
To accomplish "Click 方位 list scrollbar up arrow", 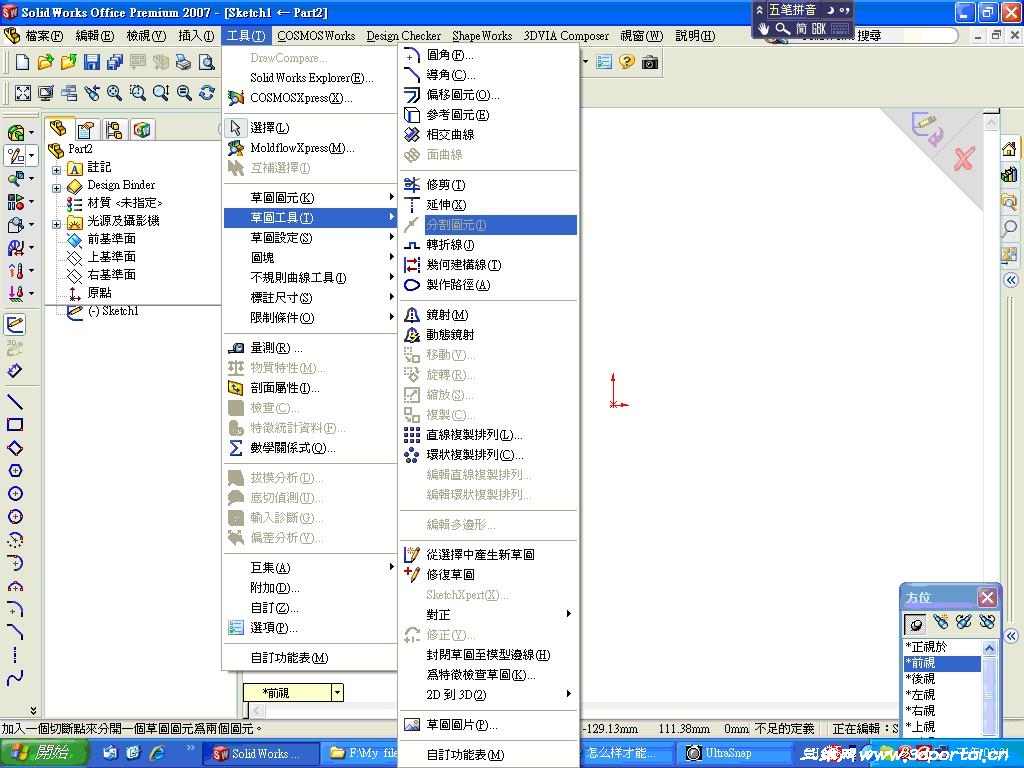I will click(989, 648).
